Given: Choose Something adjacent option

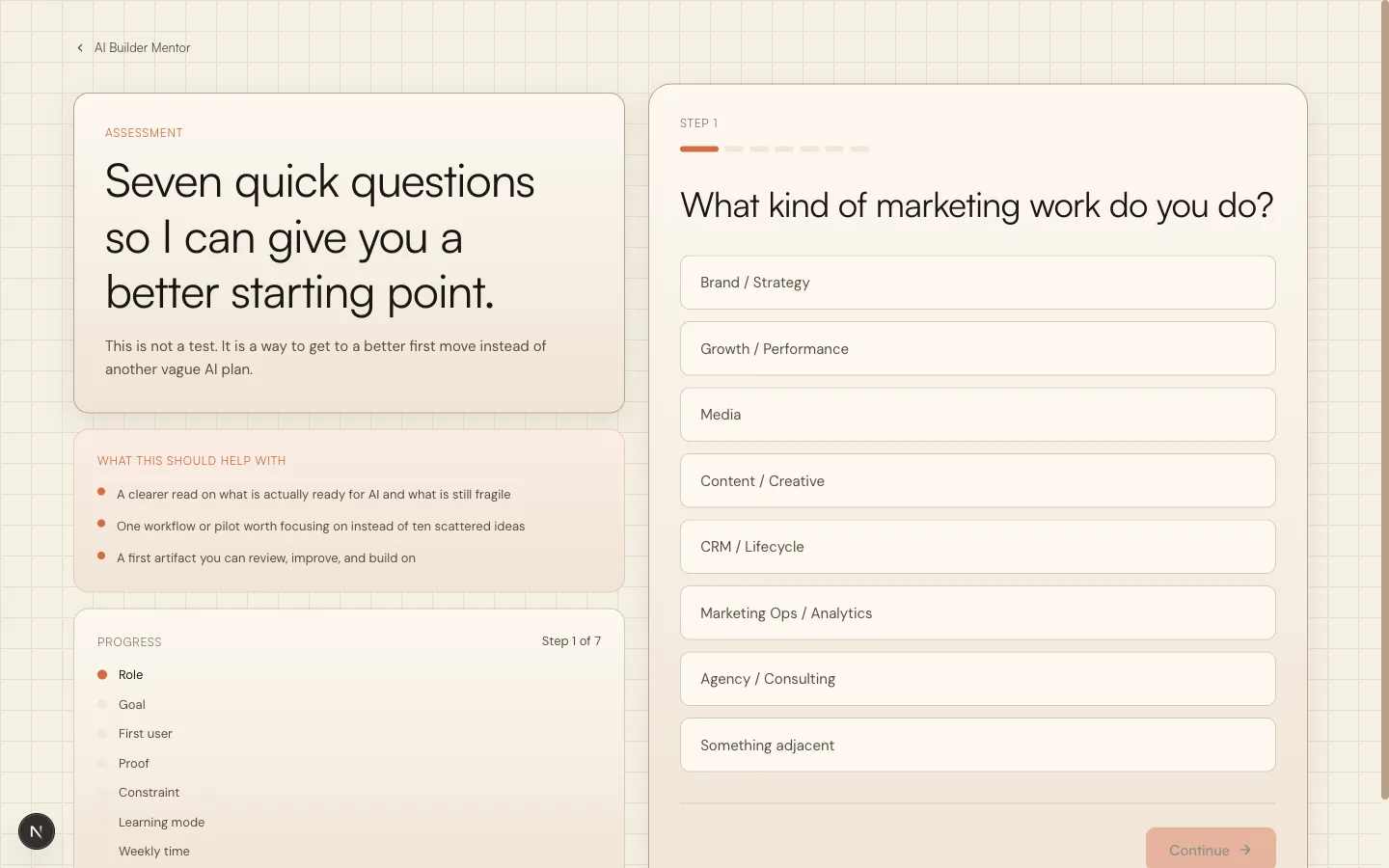Looking at the screenshot, I should [x=977, y=745].
